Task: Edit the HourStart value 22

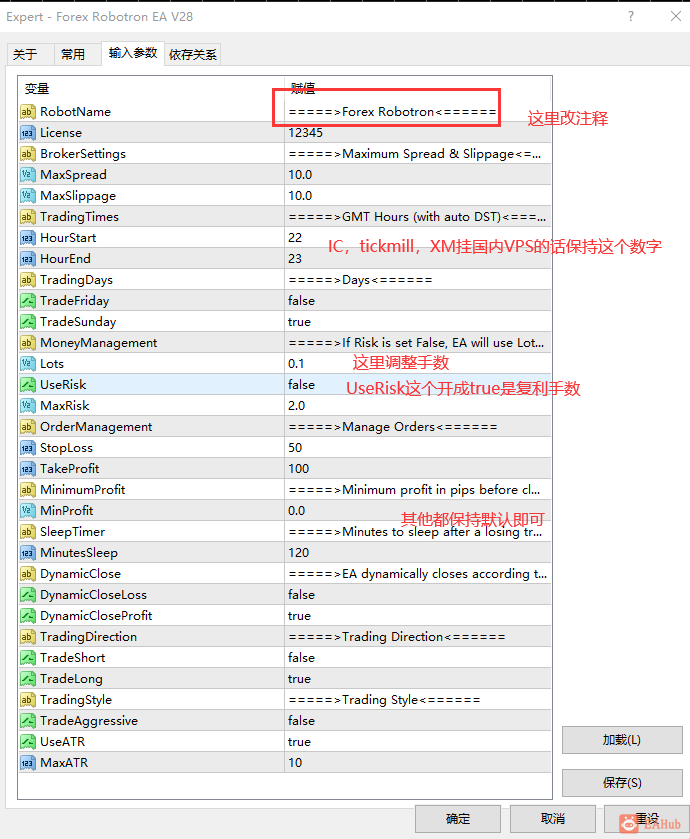Action: (295, 238)
